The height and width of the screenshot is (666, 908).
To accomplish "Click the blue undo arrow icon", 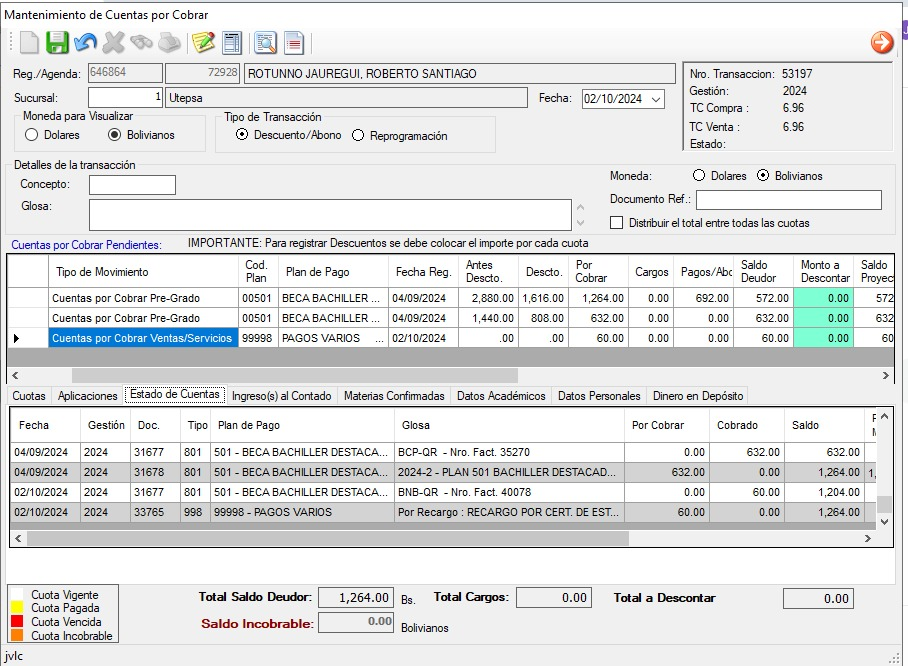I will click(x=86, y=42).
